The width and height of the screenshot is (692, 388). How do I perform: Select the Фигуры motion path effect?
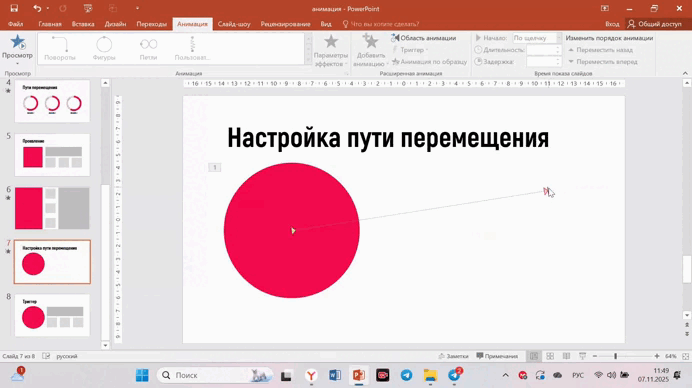104,49
